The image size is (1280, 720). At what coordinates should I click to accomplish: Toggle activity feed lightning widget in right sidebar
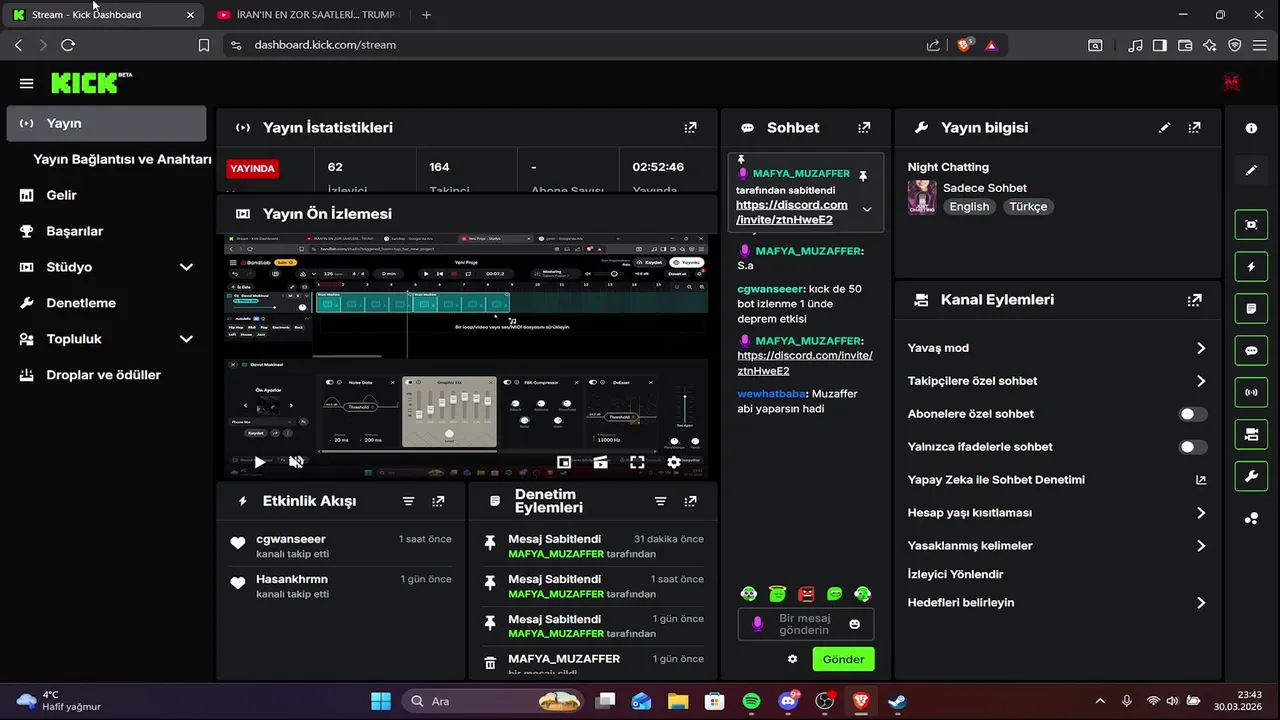1251,267
